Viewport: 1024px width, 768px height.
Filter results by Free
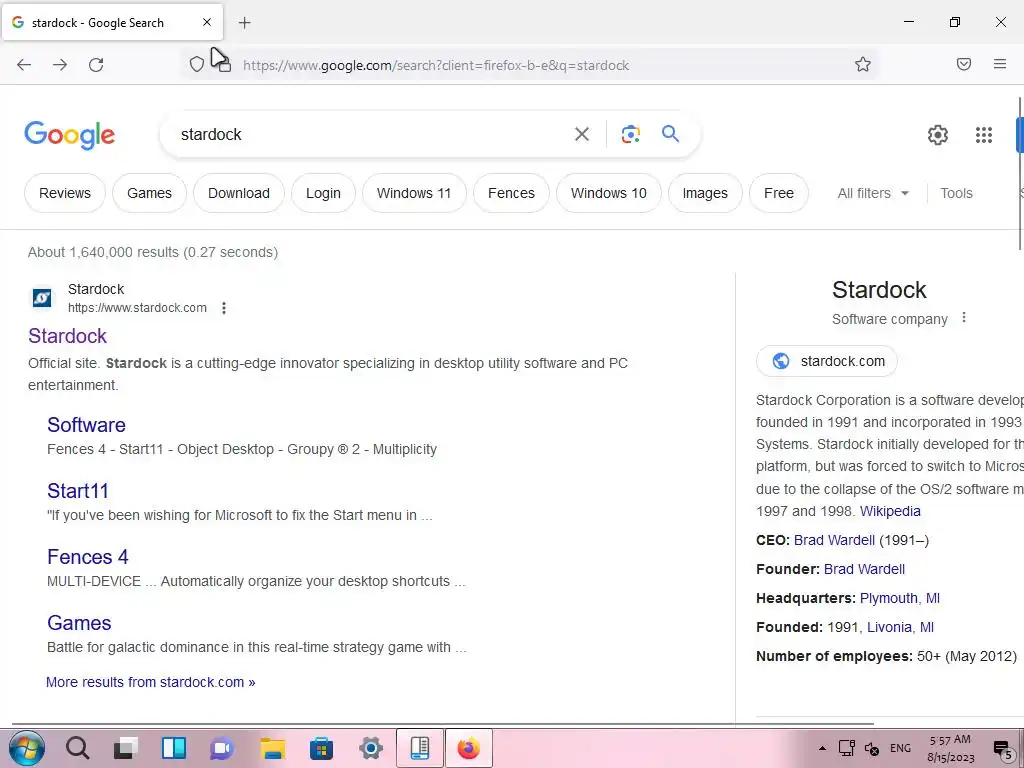point(778,193)
